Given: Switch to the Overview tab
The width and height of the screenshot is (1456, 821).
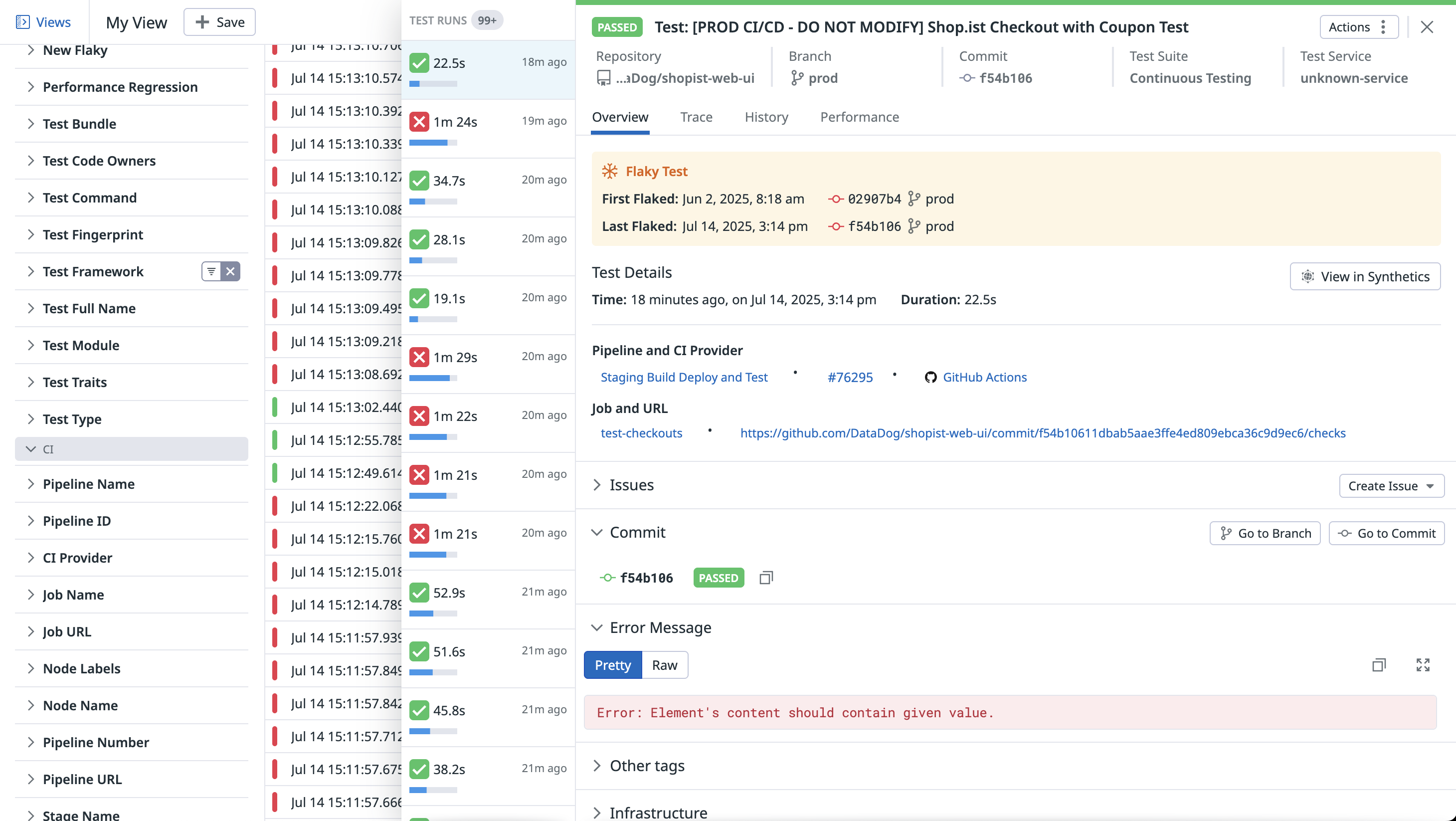Looking at the screenshot, I should (620, 117).
